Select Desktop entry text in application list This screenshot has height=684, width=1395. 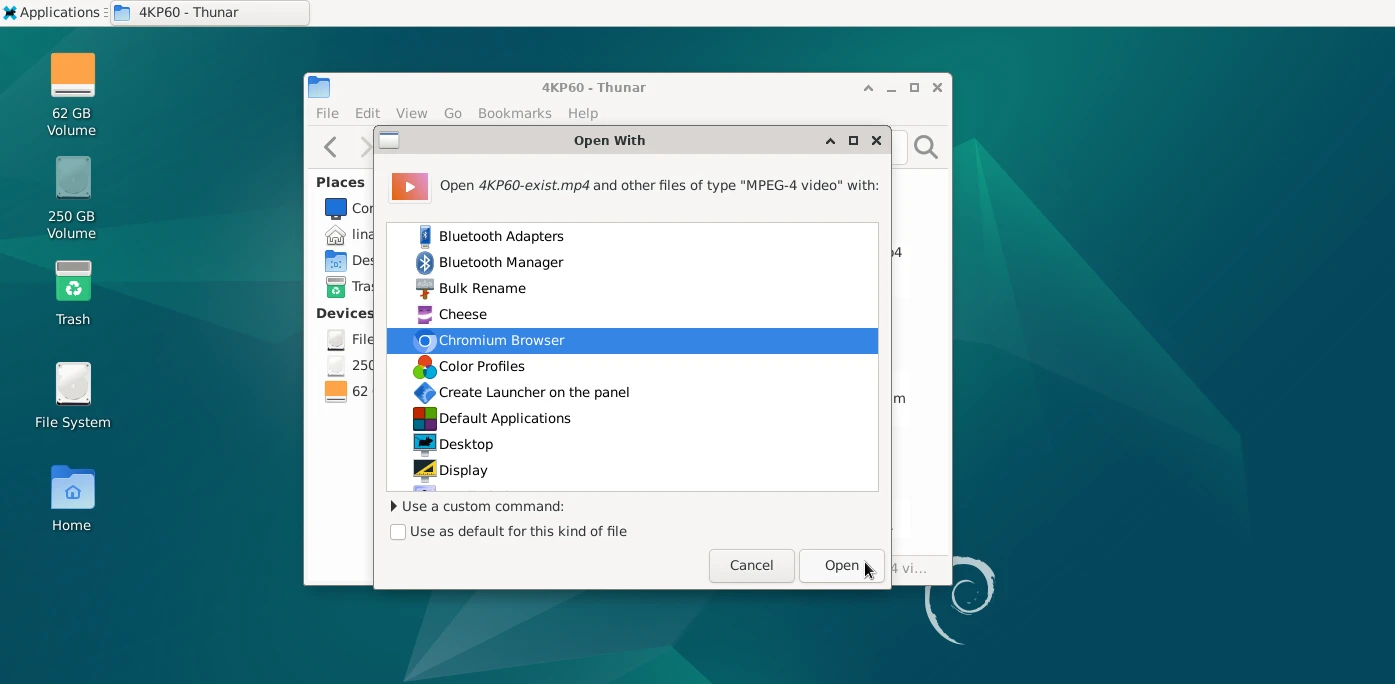point(466,445)
